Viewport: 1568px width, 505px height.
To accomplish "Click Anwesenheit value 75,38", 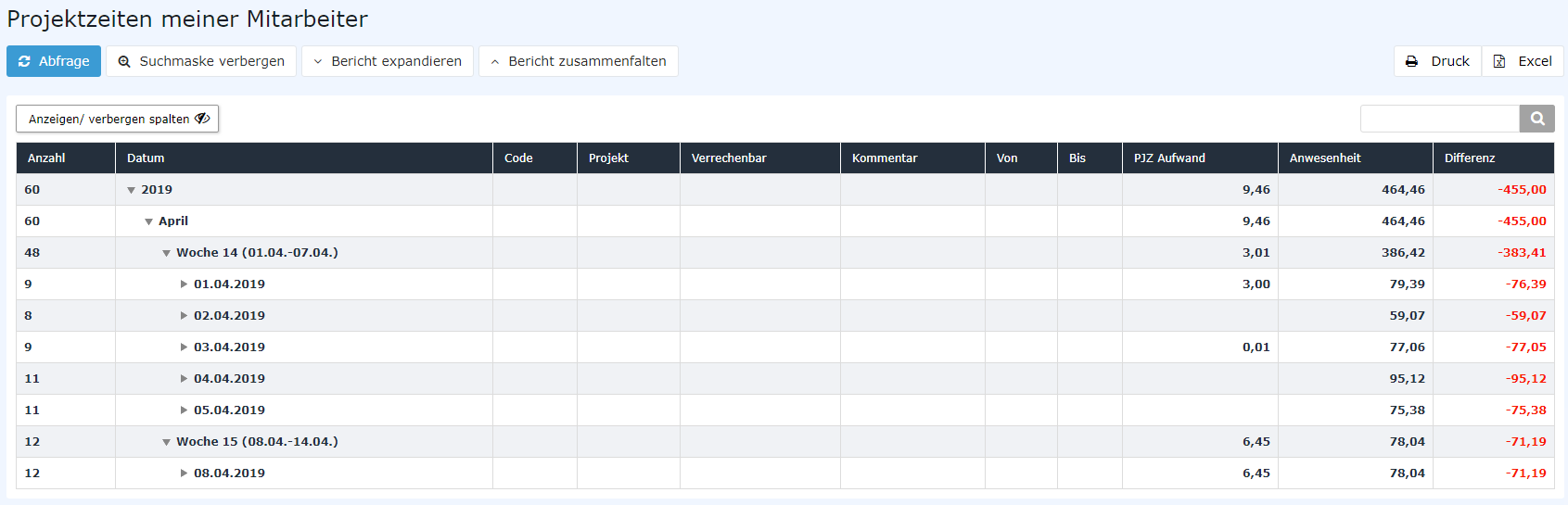I will coord(1408,410).
